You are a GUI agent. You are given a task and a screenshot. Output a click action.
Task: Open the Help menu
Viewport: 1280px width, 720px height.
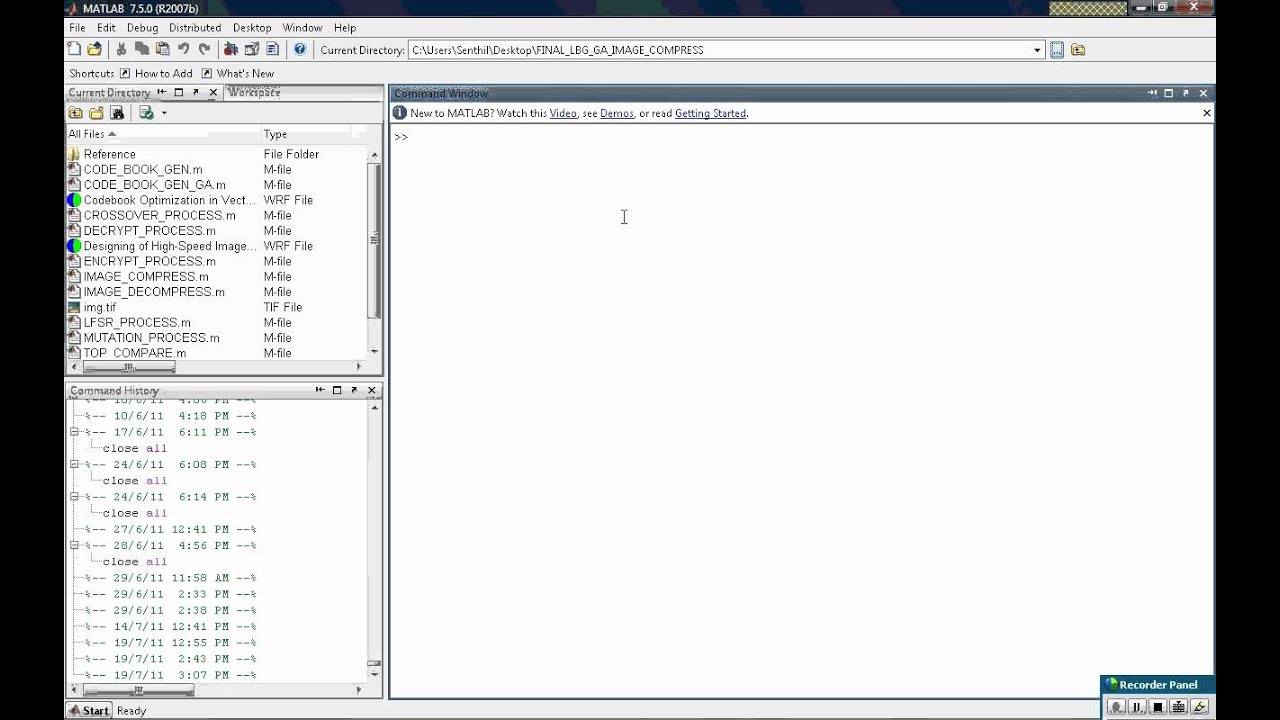pos(345,28)
